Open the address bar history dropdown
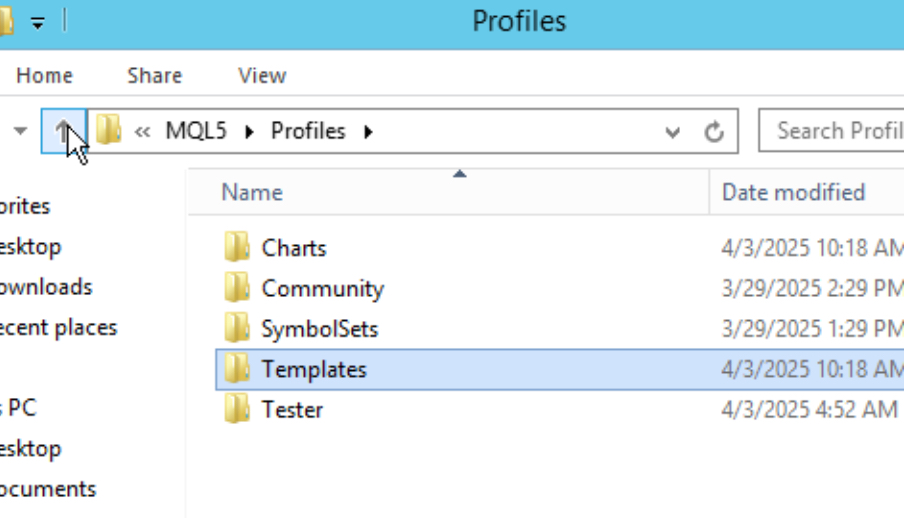This screenshot has width=904, height=518. coord(673,132)
